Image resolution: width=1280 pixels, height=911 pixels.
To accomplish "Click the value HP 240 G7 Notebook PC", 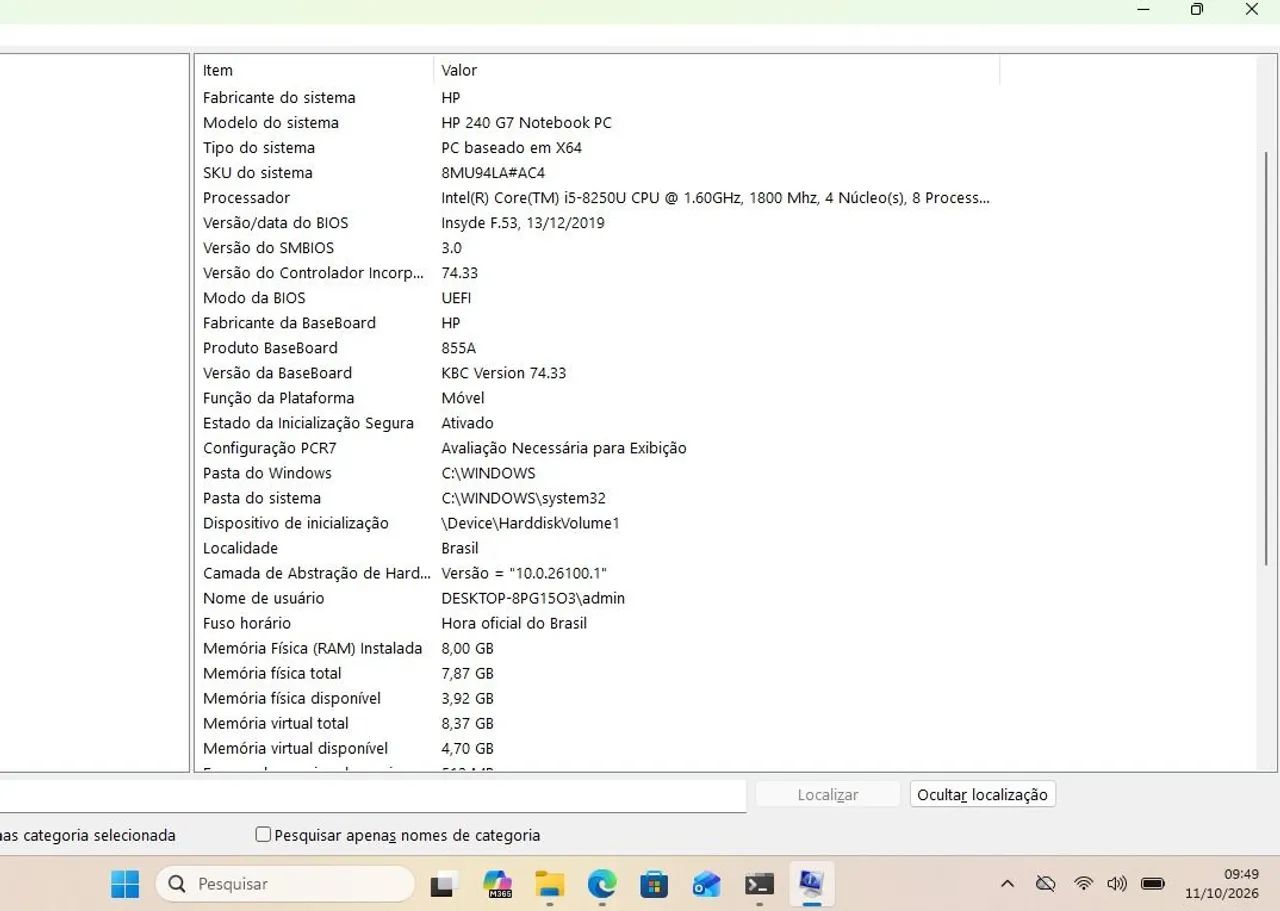I will (x=526, y=123).
